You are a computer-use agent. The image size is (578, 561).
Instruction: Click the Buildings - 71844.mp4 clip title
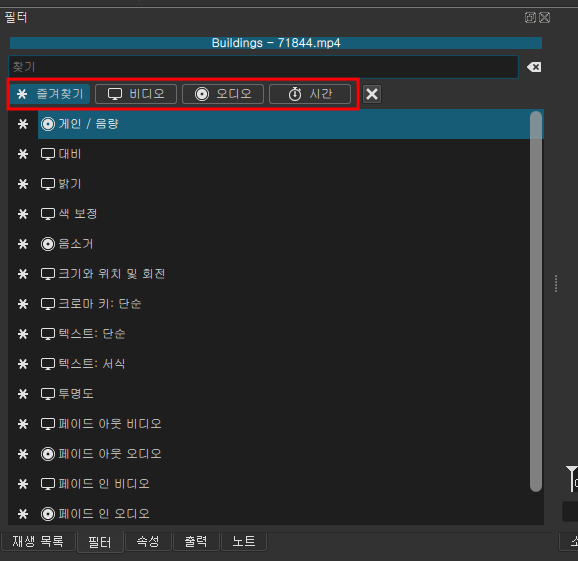tap(276, 43)
